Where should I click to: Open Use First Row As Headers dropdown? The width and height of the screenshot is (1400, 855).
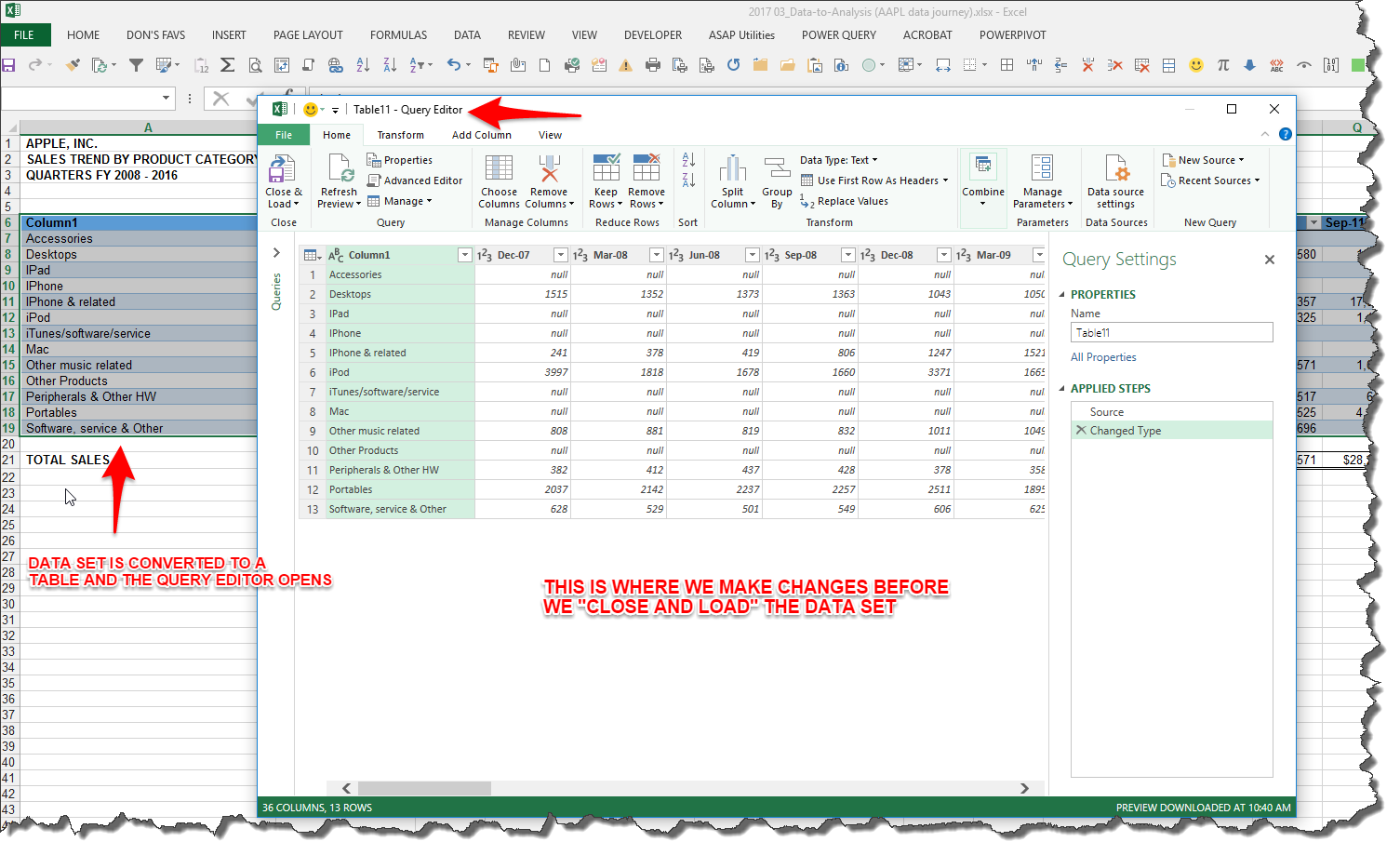(x=874, y=180)
